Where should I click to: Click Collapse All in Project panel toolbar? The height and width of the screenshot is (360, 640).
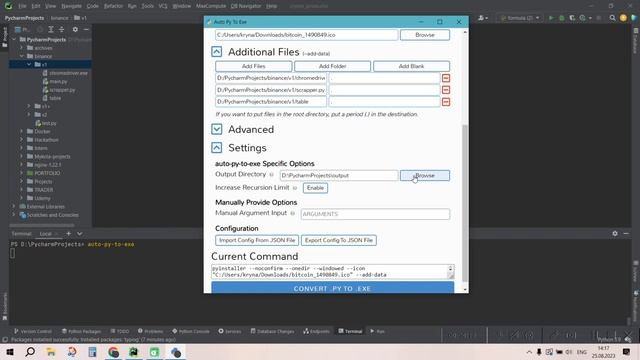click(x=61, y=29)
